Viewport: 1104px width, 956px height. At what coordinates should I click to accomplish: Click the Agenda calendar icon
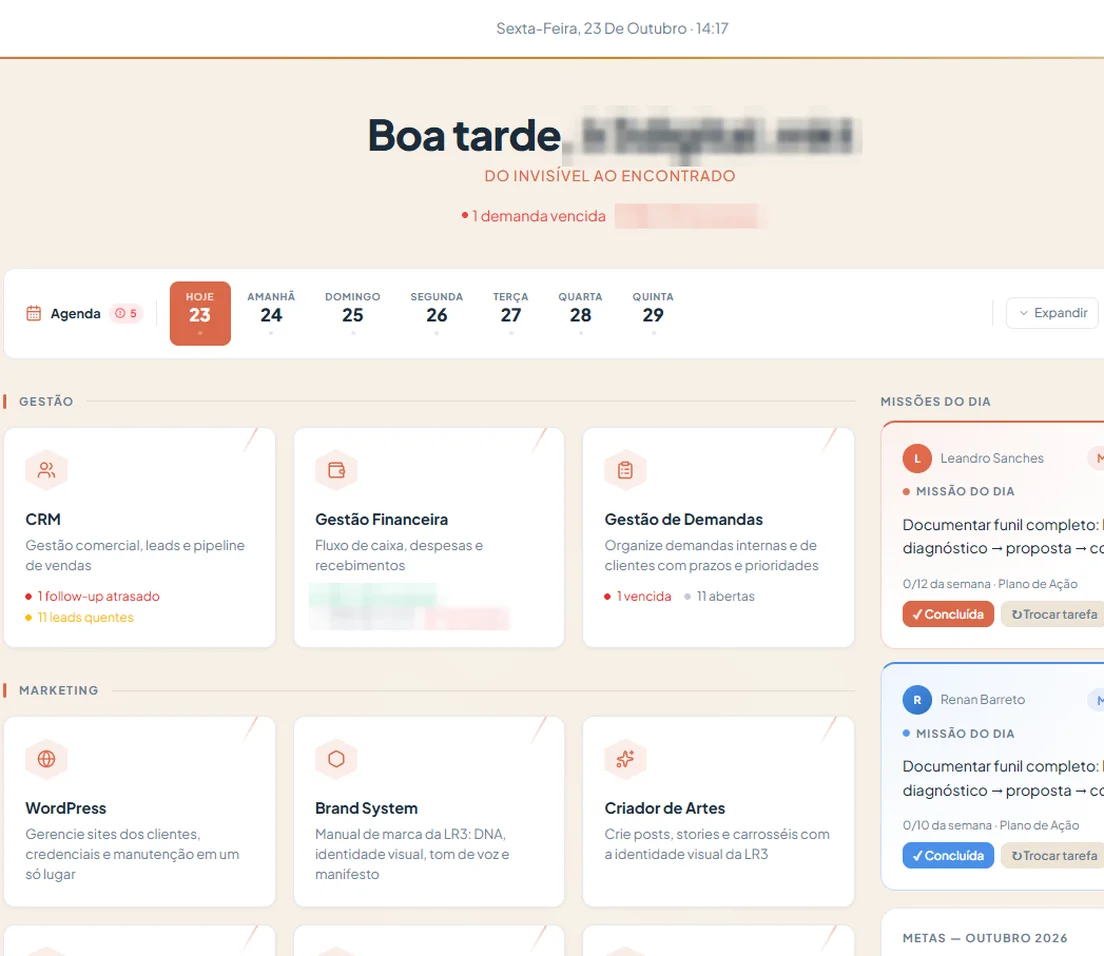click(34, 313)
